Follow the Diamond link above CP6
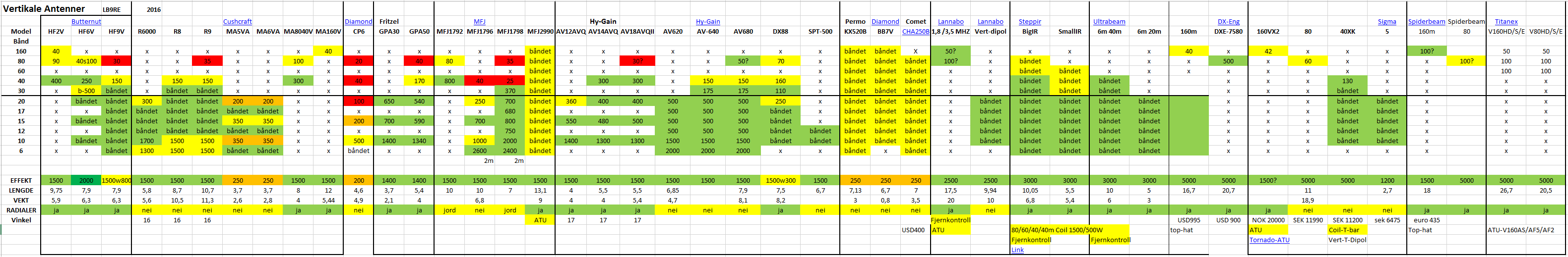Viewport: 1568px width, 257px height. click(x=359, y=21)
